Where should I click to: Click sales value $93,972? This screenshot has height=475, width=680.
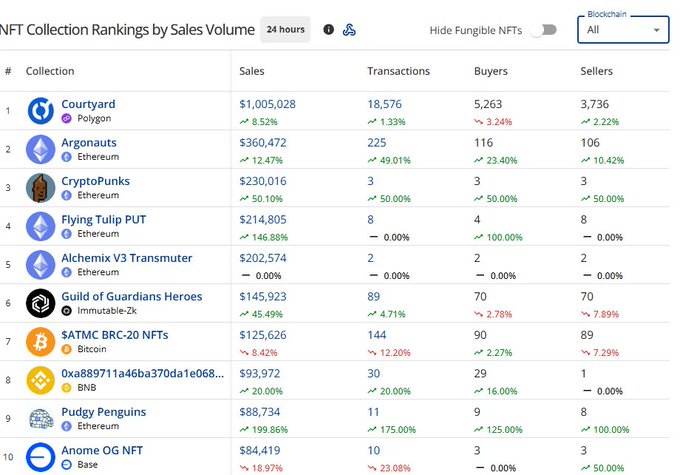pos(260,373)
